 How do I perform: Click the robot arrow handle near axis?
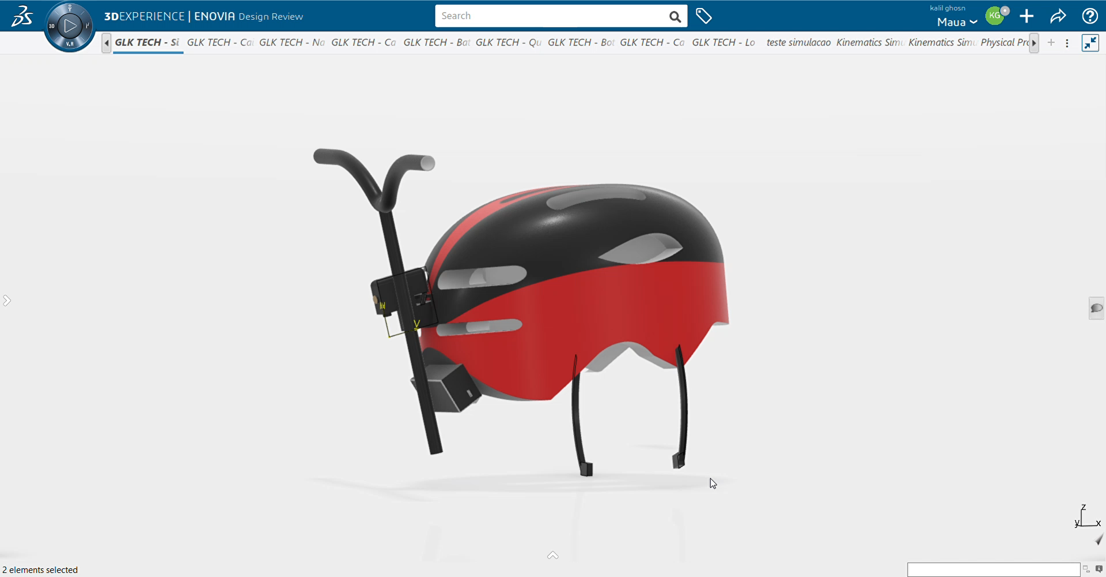click(1099, 540)
